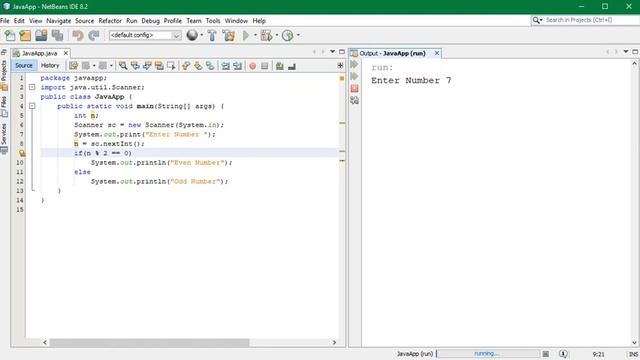640x360 pixels.
Task: Click the running progress bar
Action: [x=488, y=354]
